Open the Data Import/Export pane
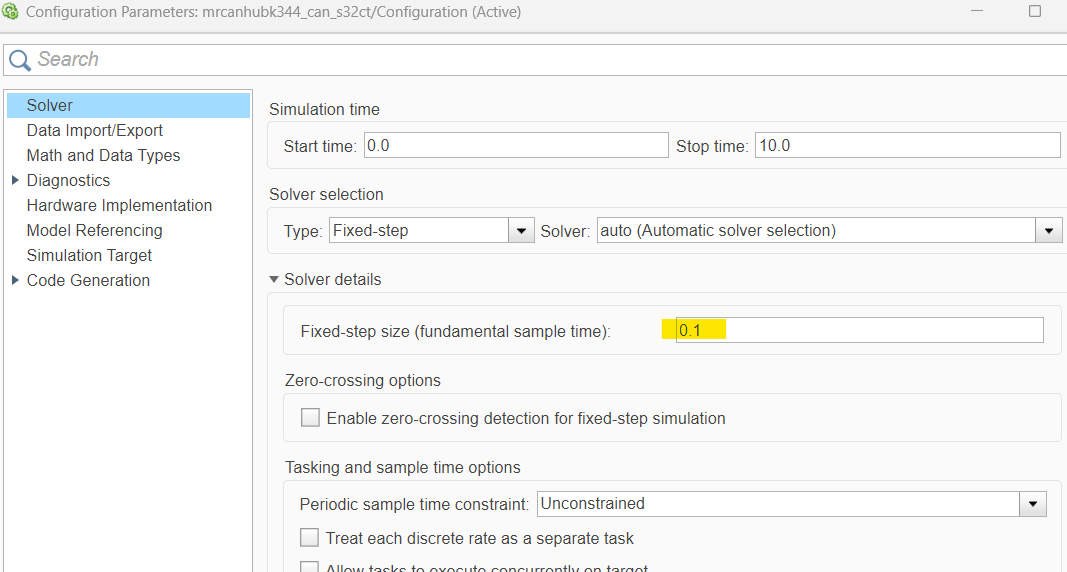Image resolution: width=1067 pixels, height=572 pixels. tap(95, 130)
